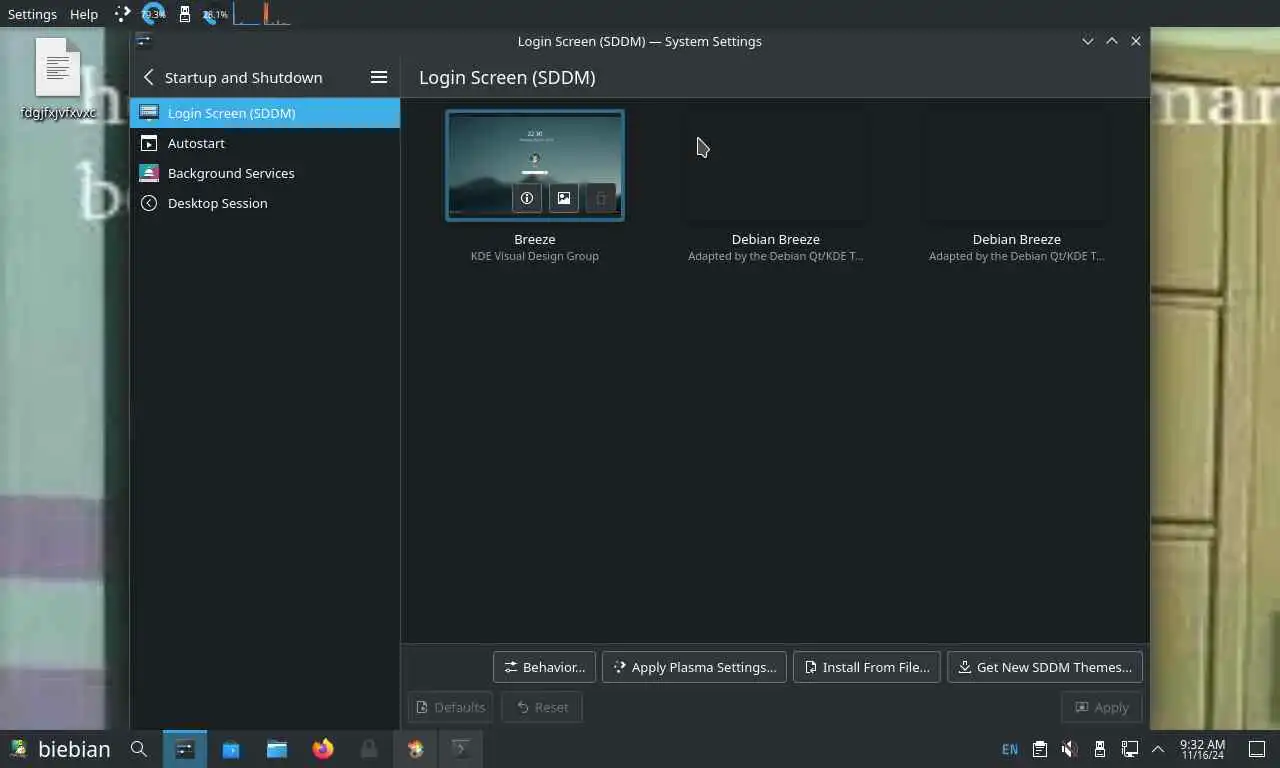Screen dimensions: 1280x768
Task: Click the show desktop button in the taskbar
Action: (1257, 749)
